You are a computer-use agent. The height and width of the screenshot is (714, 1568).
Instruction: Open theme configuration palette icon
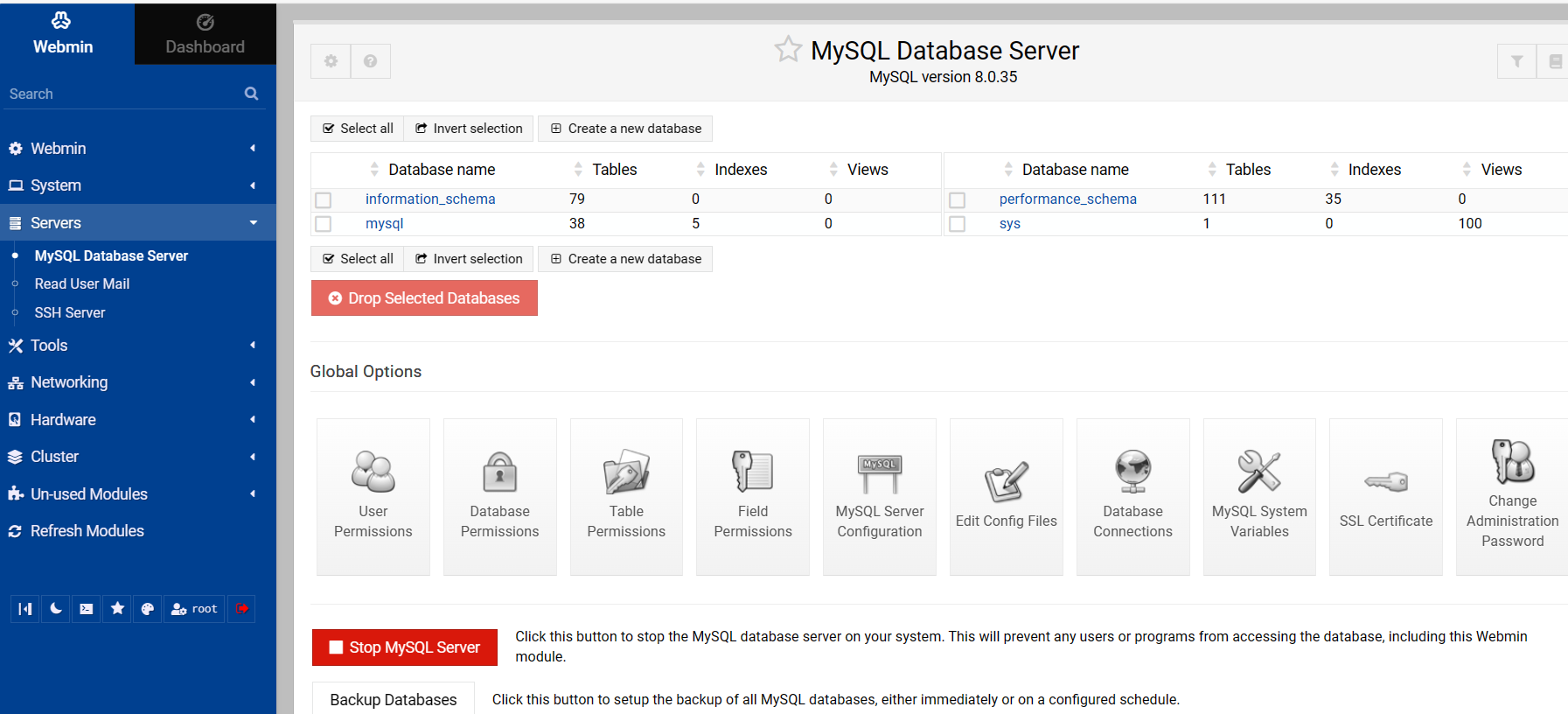click(148, 609)
